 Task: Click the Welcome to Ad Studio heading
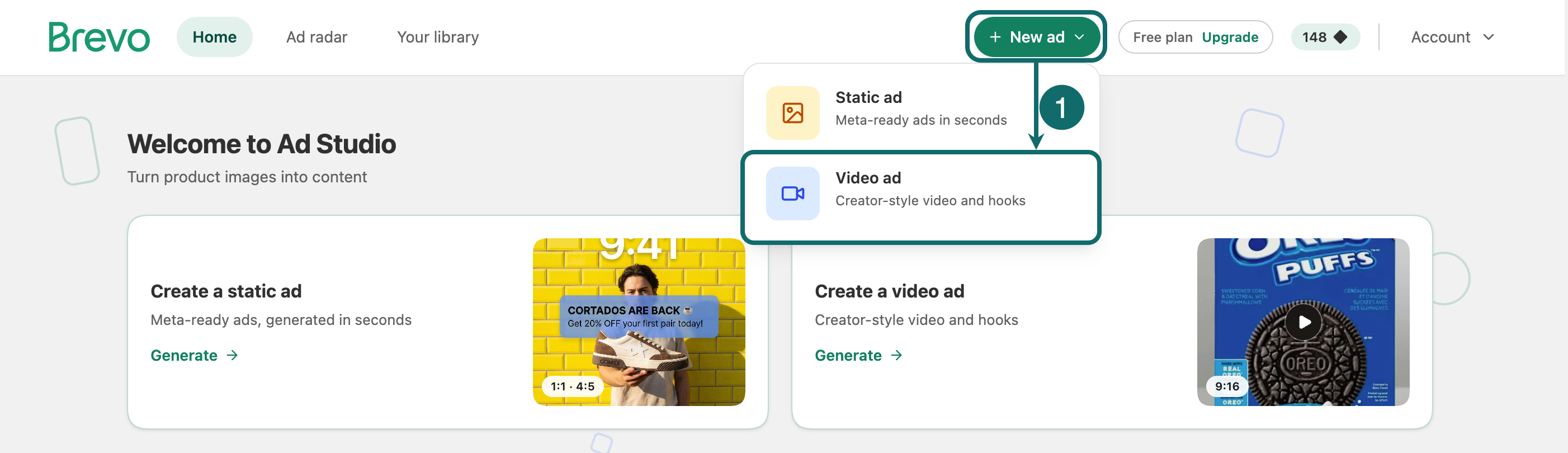point(262,144)
